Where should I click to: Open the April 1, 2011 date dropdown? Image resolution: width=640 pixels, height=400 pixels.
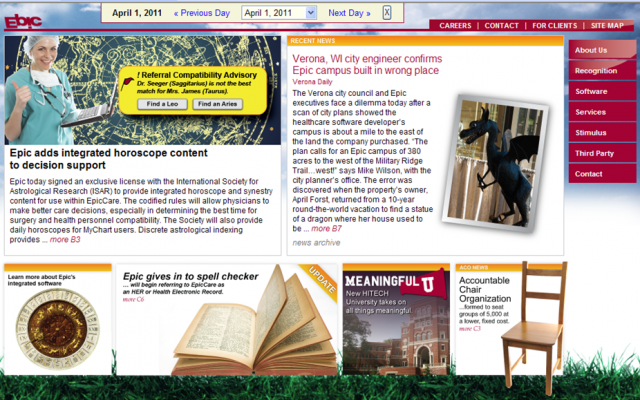[x=279, y=13]
